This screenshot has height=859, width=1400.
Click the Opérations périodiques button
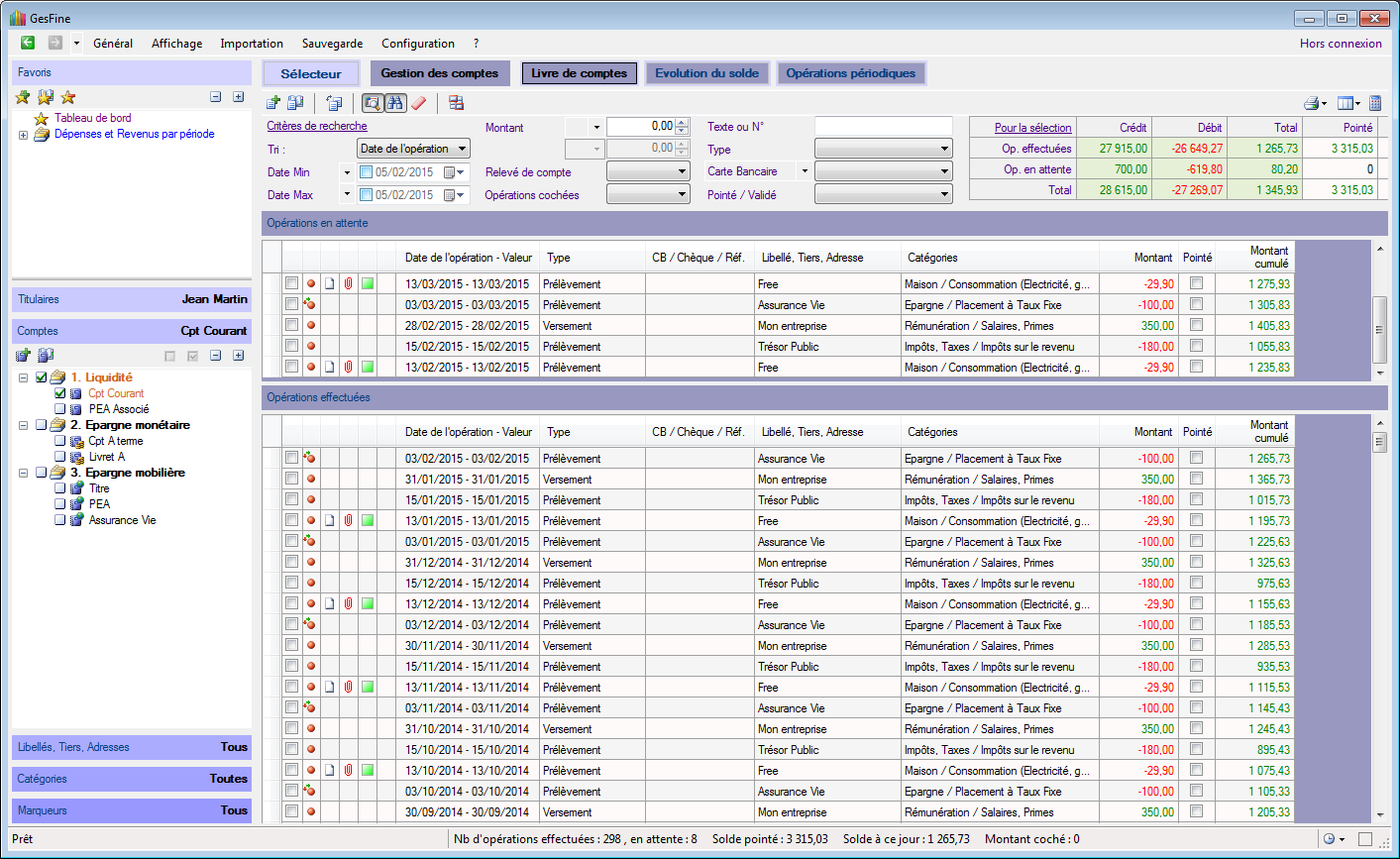(850, 73)
